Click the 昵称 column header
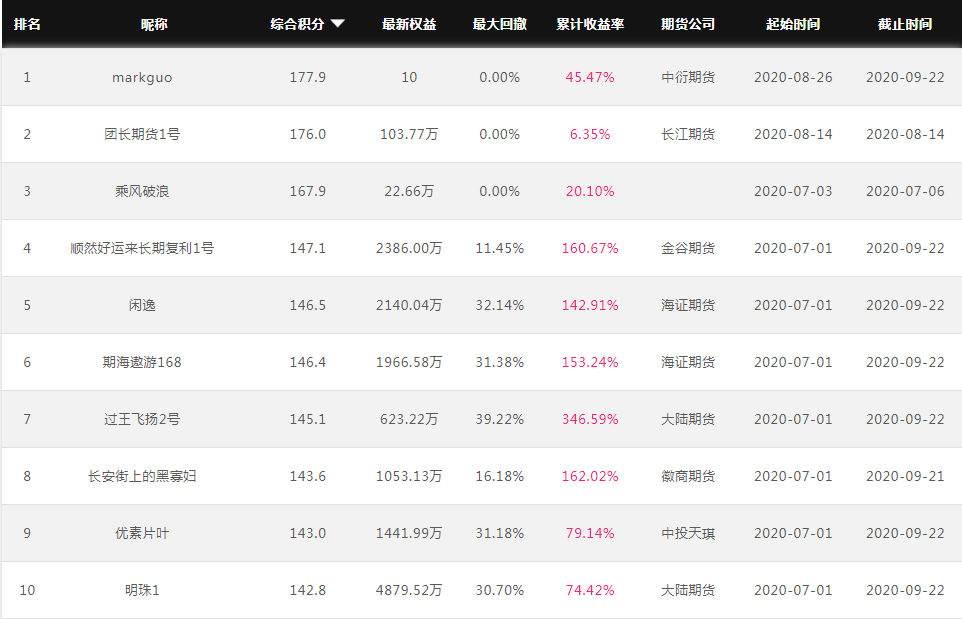Viewport: 962px width, 619px height. [154, 24]
